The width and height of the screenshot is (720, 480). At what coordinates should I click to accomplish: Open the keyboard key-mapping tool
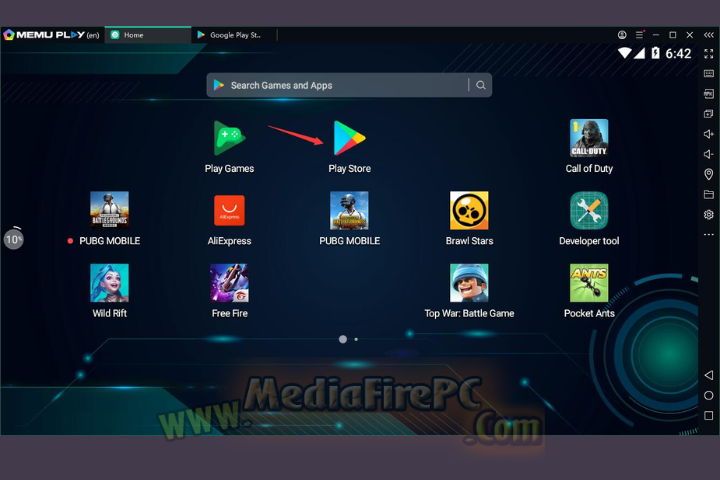(709, 73)
